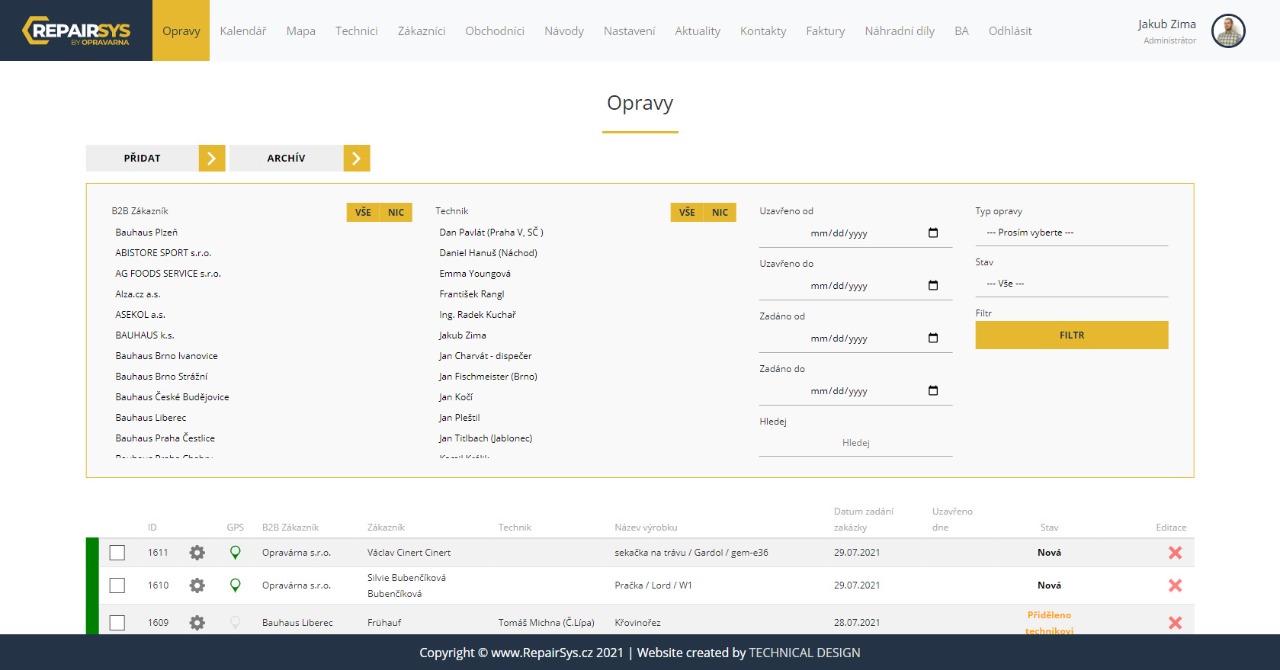Viewport: 1280px width, 670px height.
Task: Click the arrow next to Přidat
Action: point(212,158)
